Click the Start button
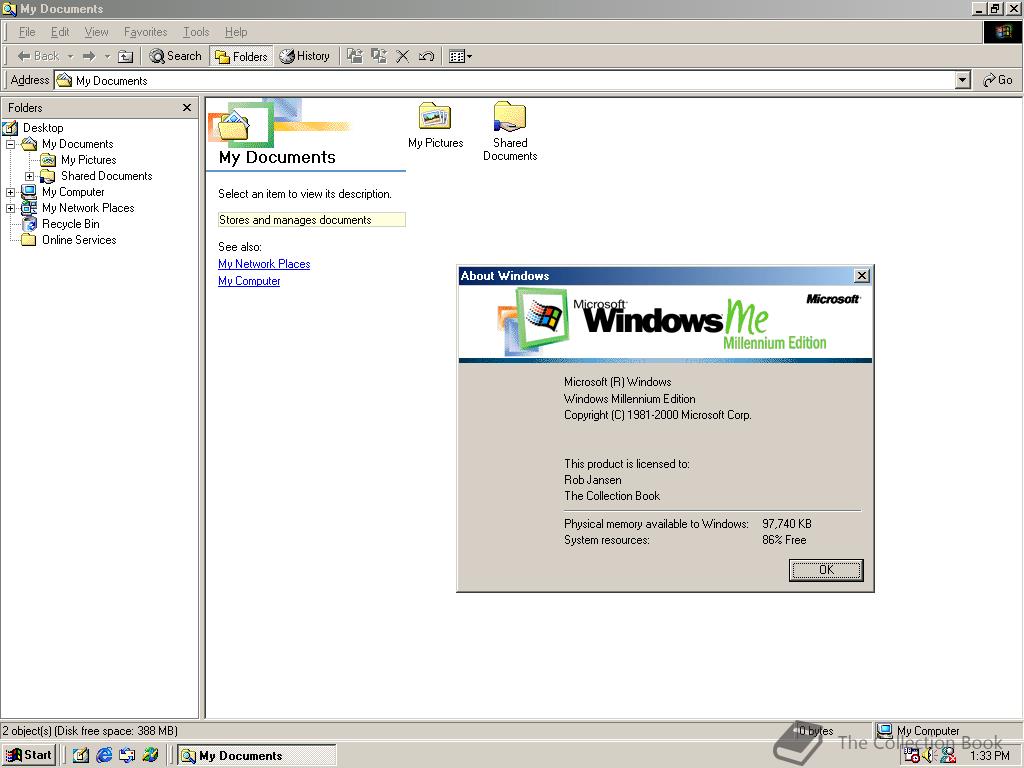Image resolution: width=1024 pixels, height=768 pixels. click(x=29, y=755)
